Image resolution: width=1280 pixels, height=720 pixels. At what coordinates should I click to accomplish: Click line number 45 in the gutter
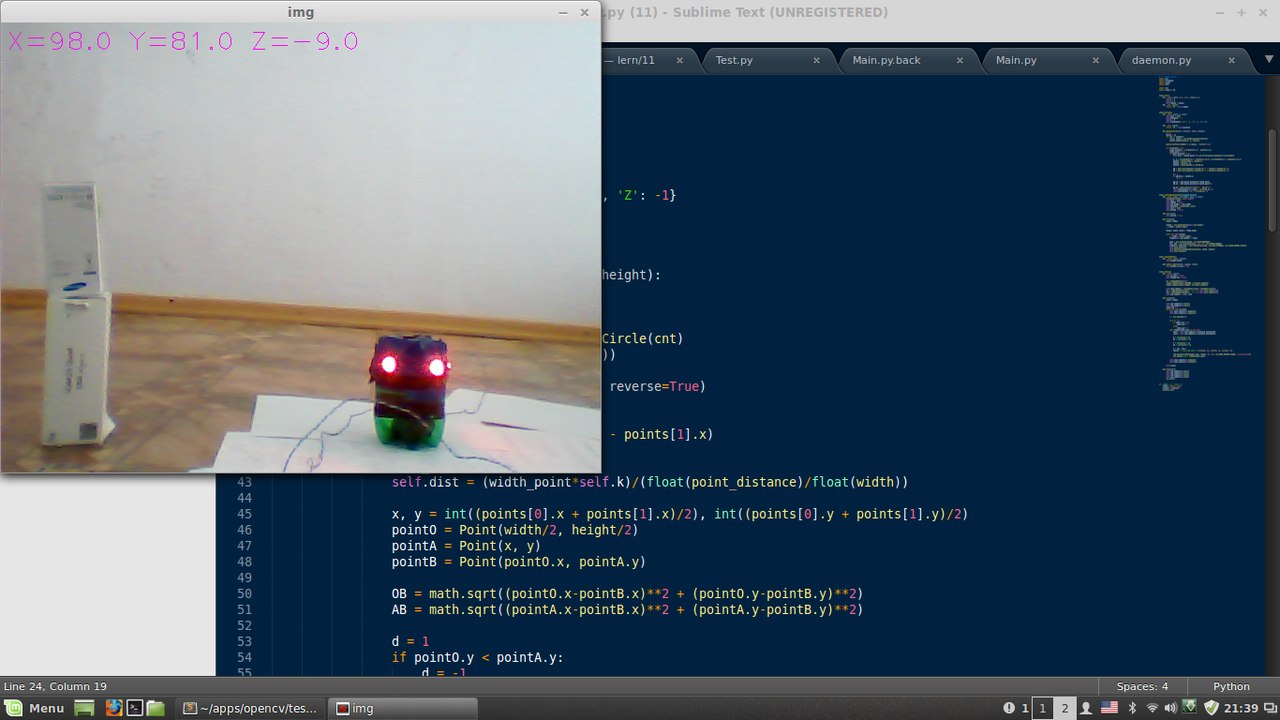pos(245,514)
